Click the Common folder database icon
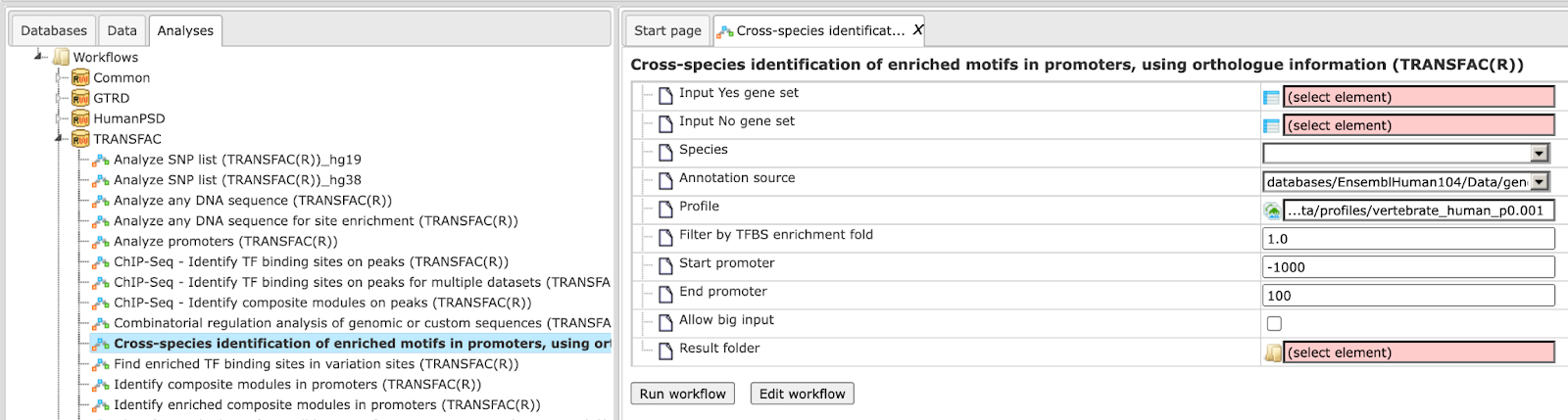This screenshot has width=1568, height=420. click(x=80, y=77)
